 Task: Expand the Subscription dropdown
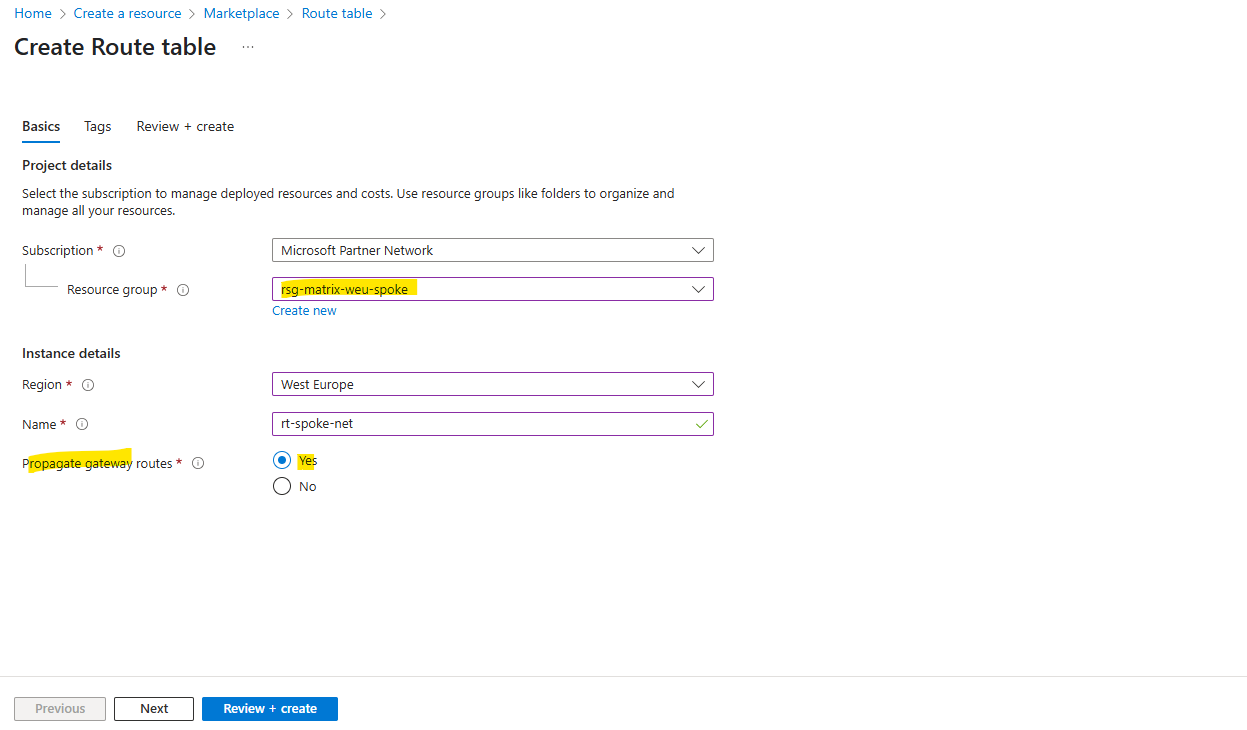(x=493, y=250)
